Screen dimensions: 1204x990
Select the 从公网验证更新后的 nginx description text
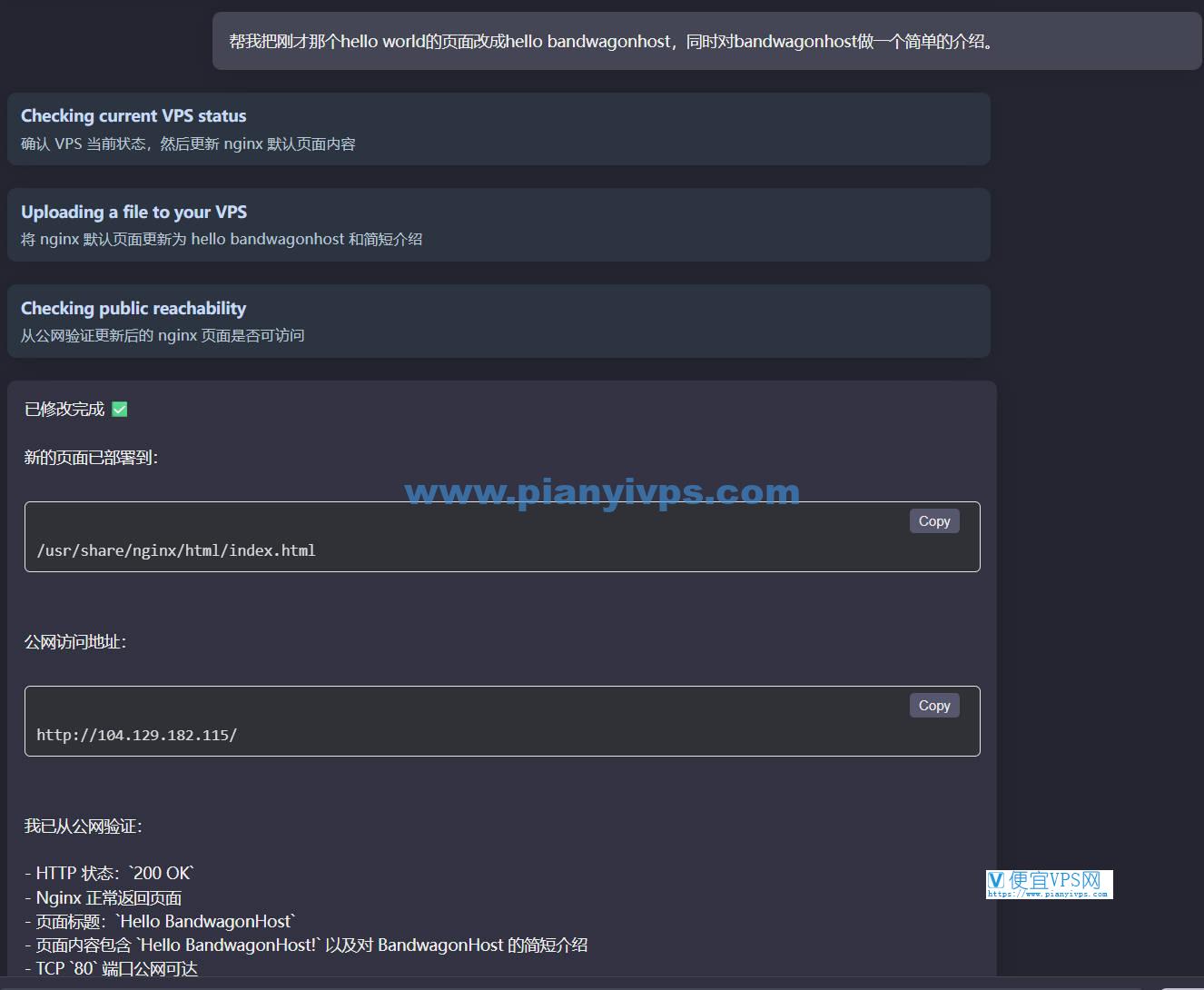click(x=163, y=335)
